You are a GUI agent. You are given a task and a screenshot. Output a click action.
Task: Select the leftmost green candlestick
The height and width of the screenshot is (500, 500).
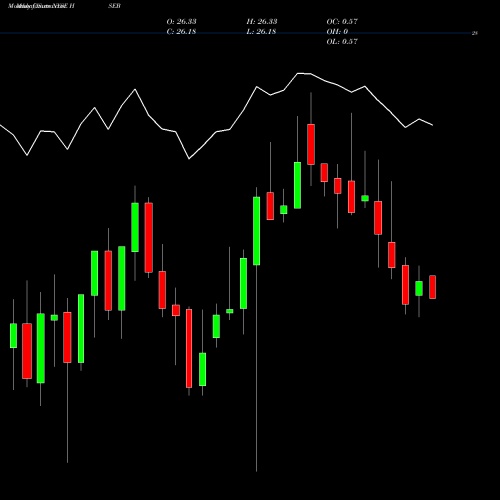13,336
